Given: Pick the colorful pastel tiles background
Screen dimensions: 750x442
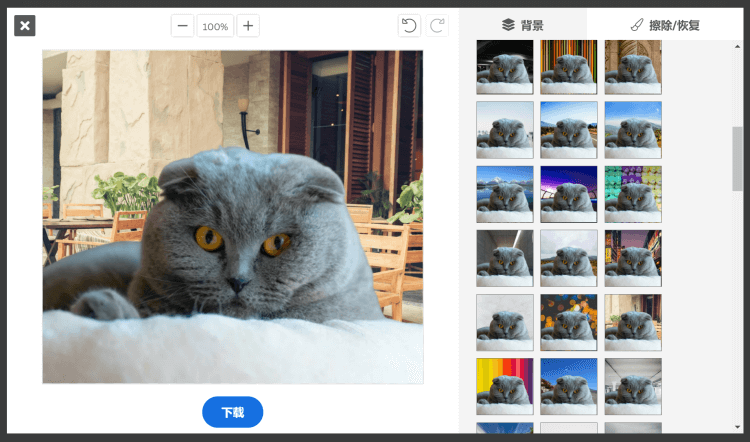Looking at the screenshot, I should (x=633, y=194).
